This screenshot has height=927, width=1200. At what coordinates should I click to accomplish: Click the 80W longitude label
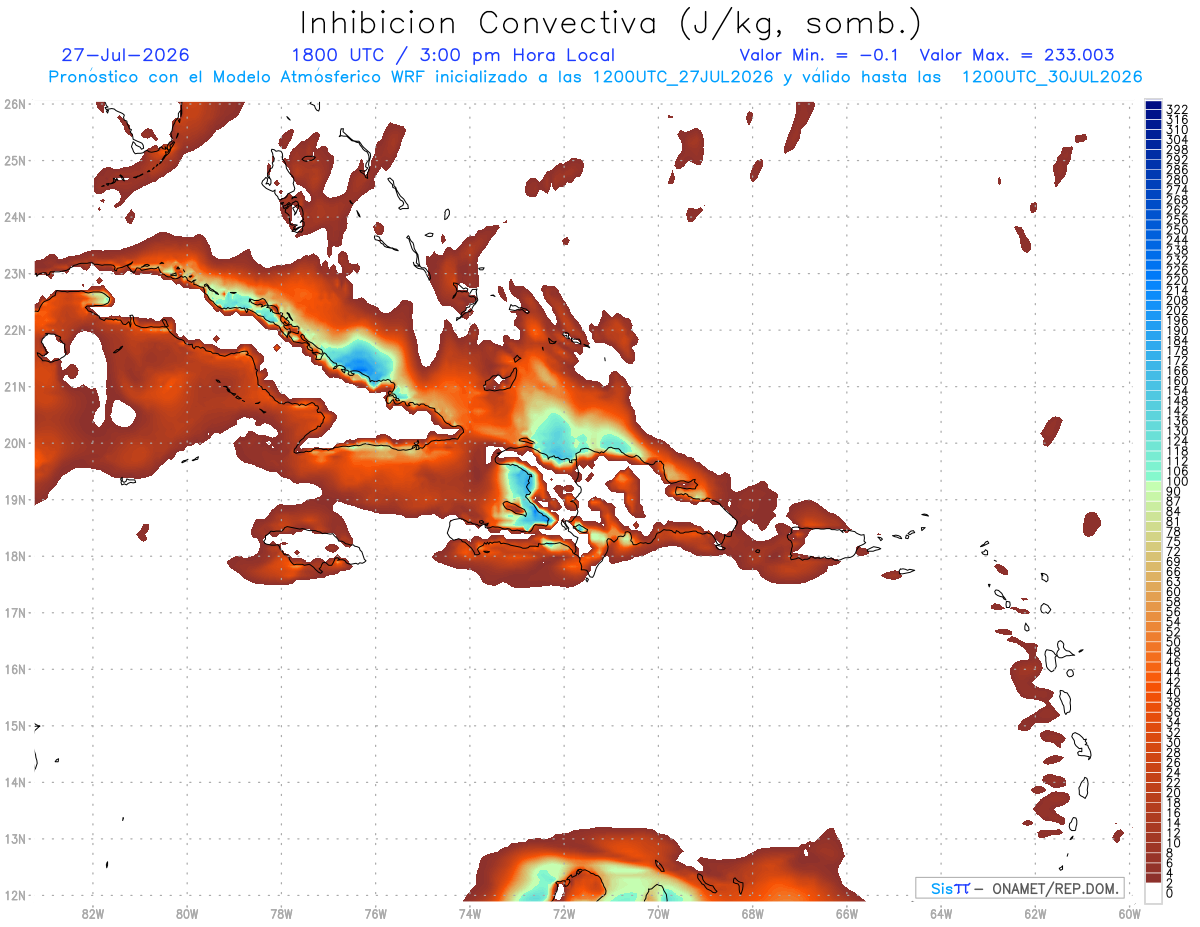(187, 913)
